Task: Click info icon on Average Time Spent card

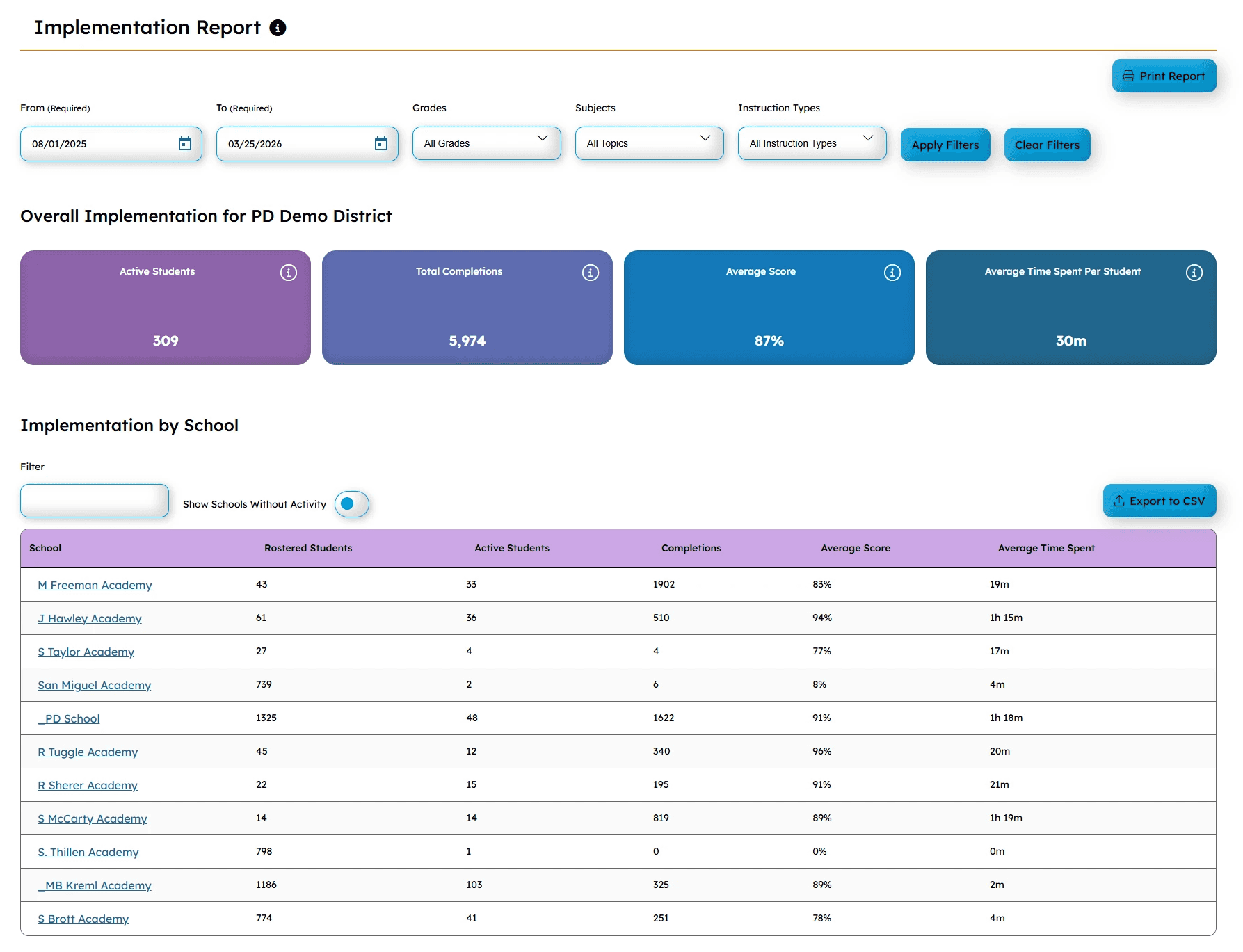Action: point(1194,273)
